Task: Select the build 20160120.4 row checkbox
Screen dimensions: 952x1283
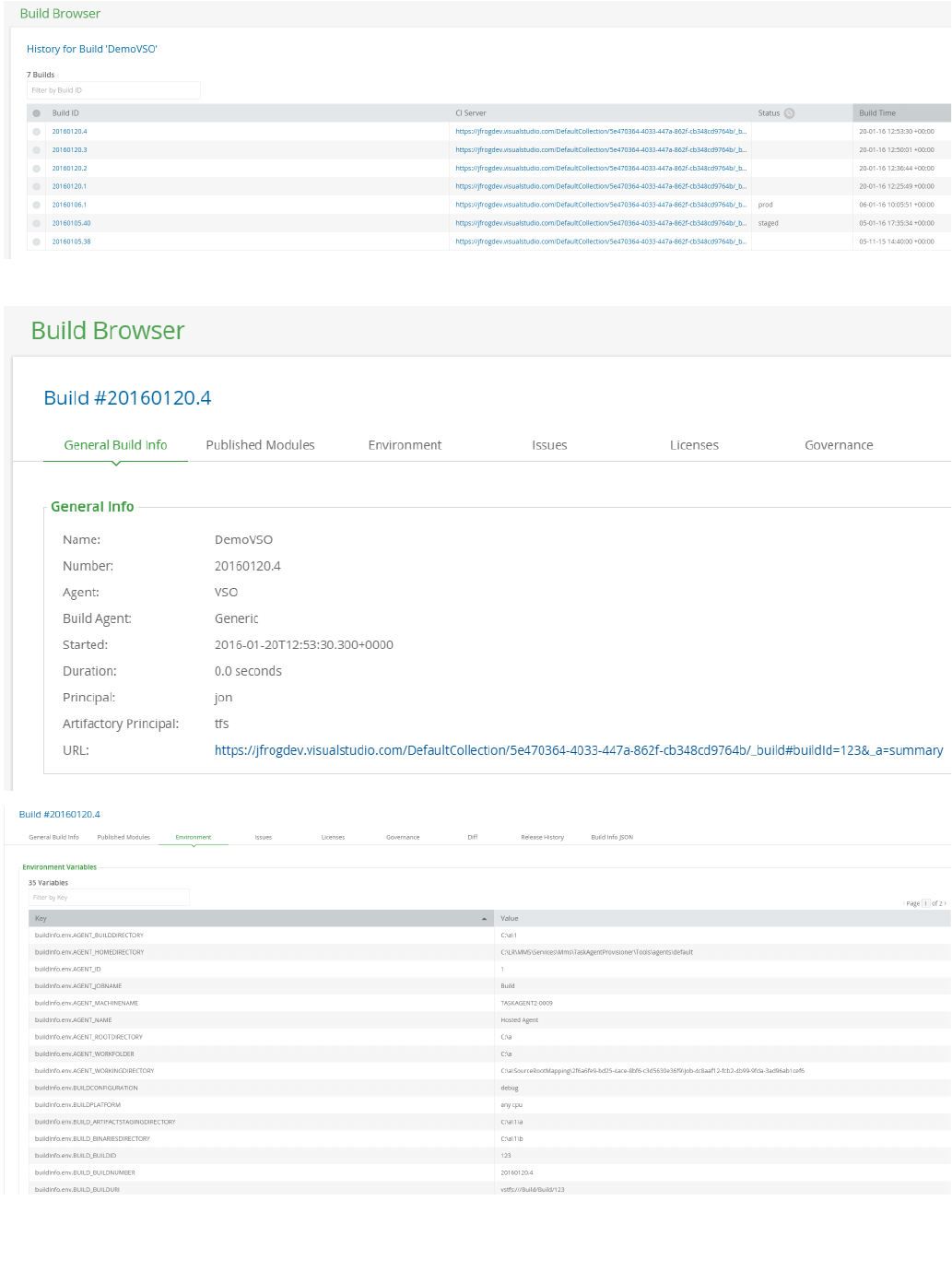Action: coord(37,132)
